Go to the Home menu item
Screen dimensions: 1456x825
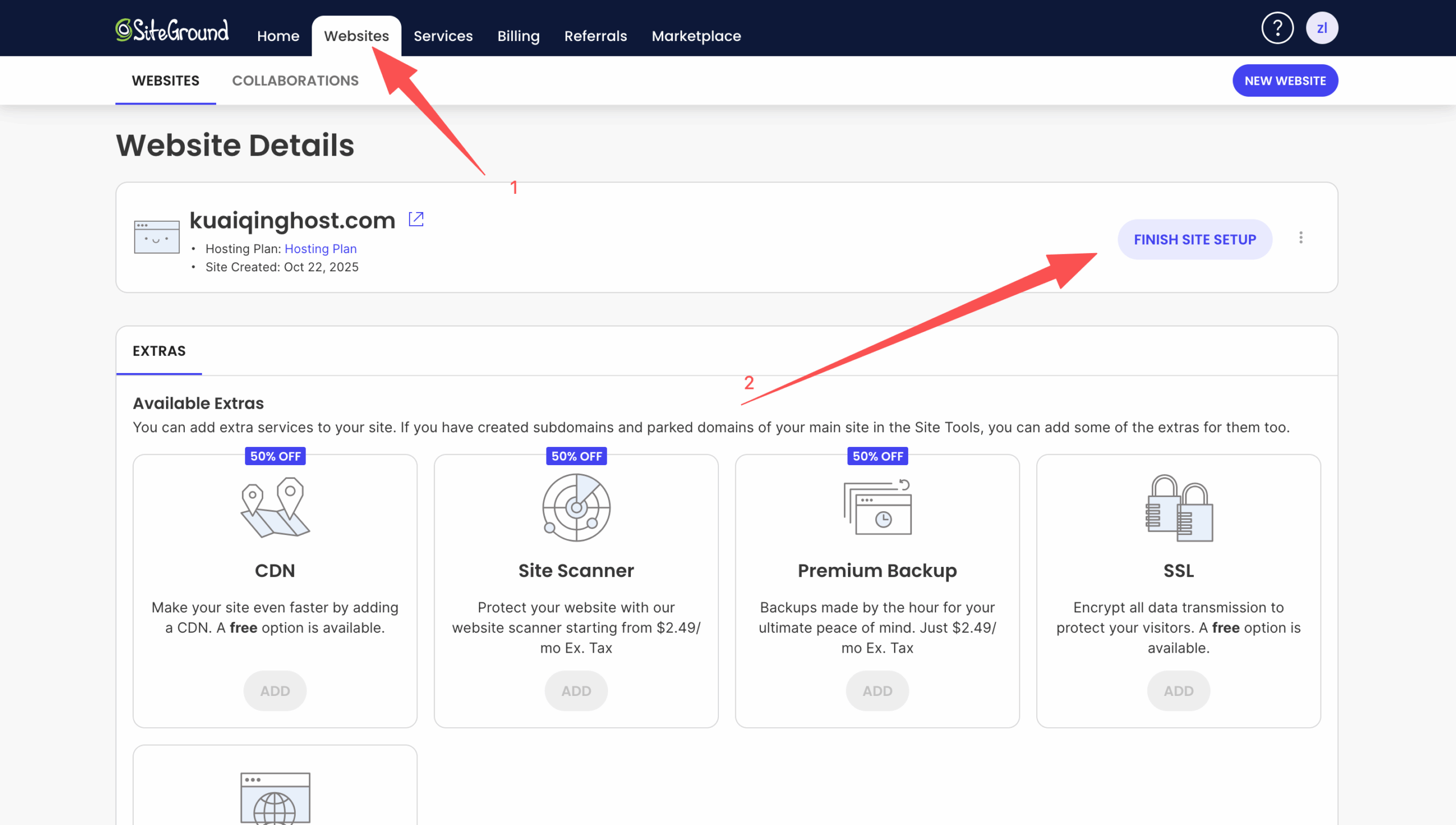(278, 36)
